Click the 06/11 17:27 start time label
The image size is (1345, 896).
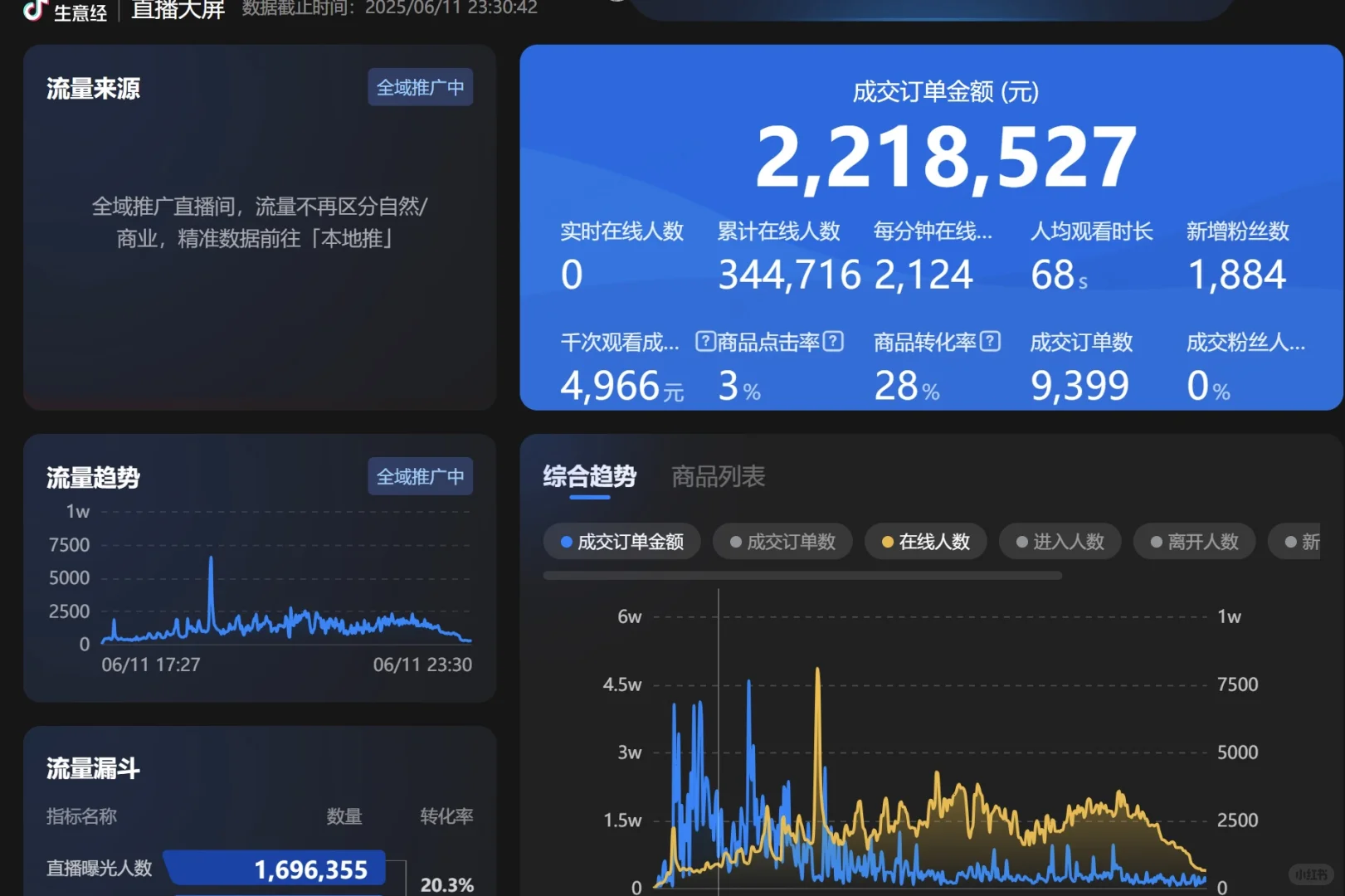(x=151, y=665)
